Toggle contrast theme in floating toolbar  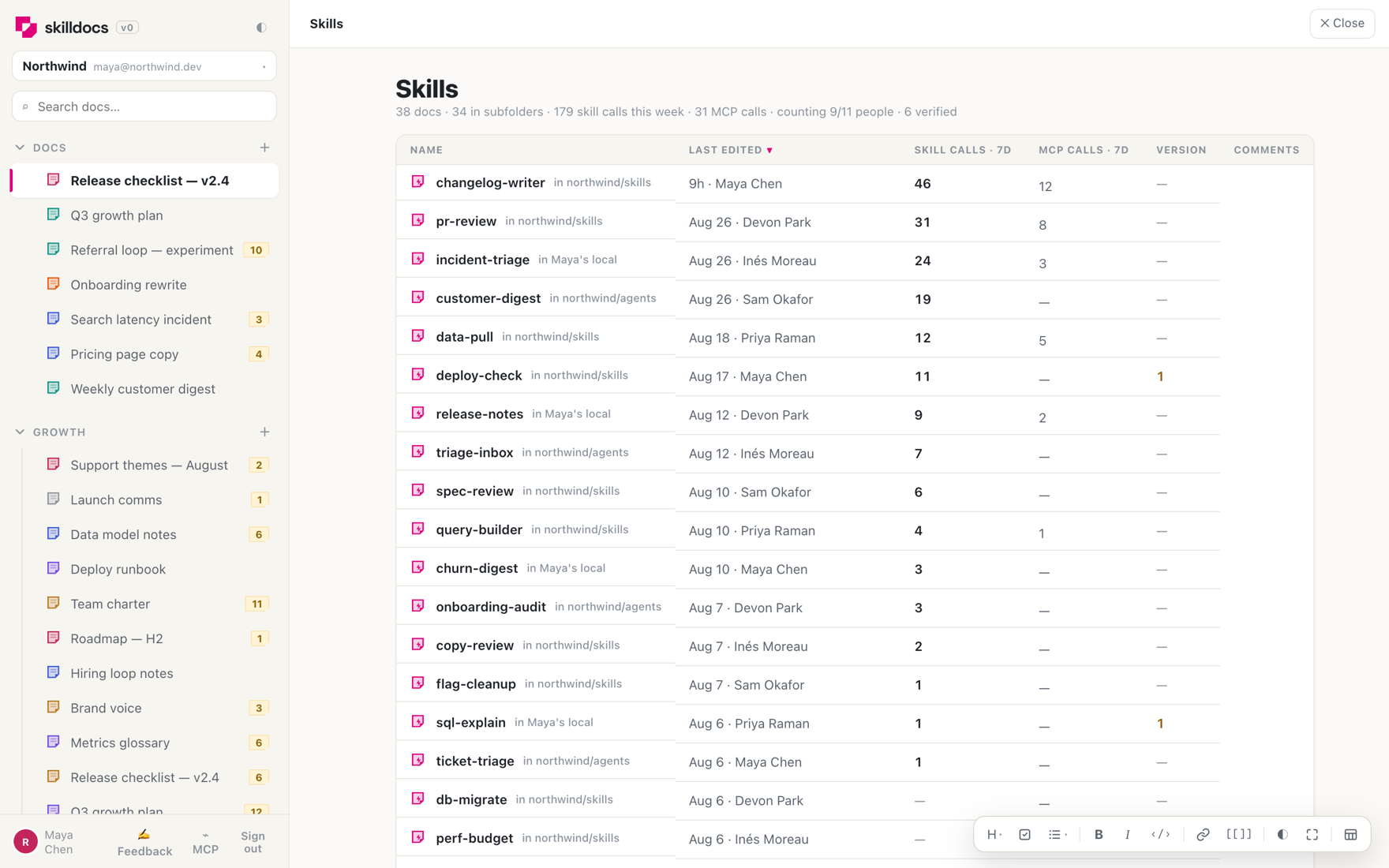1282,835
